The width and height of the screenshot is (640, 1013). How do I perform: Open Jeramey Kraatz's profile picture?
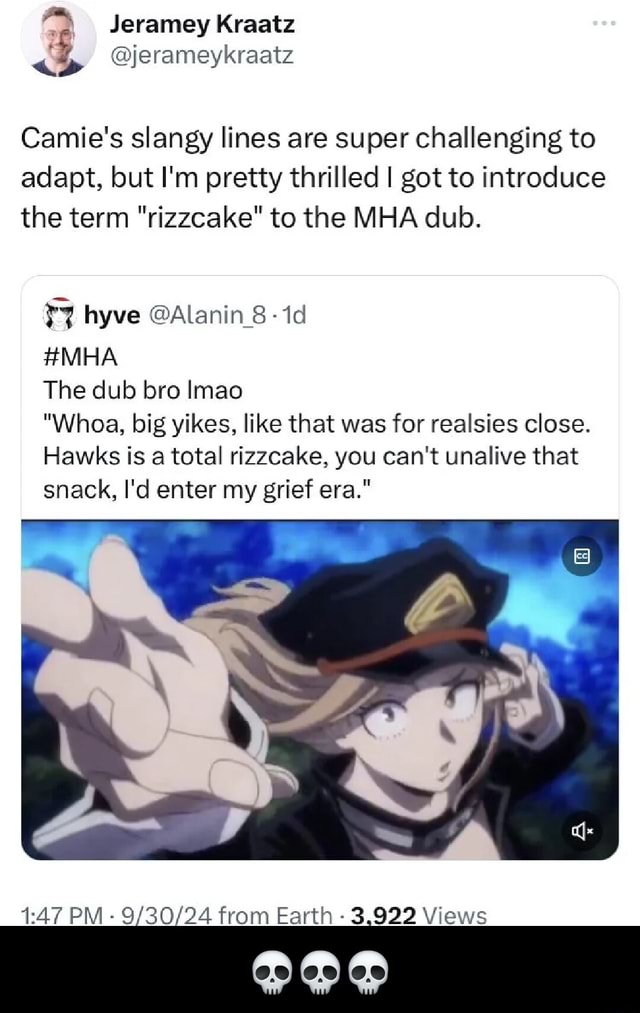58,39
